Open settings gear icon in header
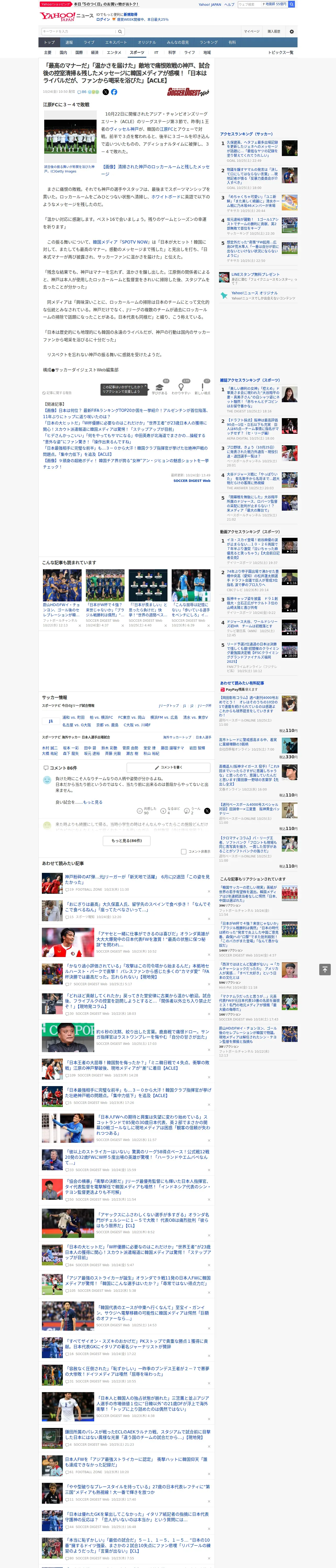Viewport: 336px width, 1568px height. coord(292,32)
